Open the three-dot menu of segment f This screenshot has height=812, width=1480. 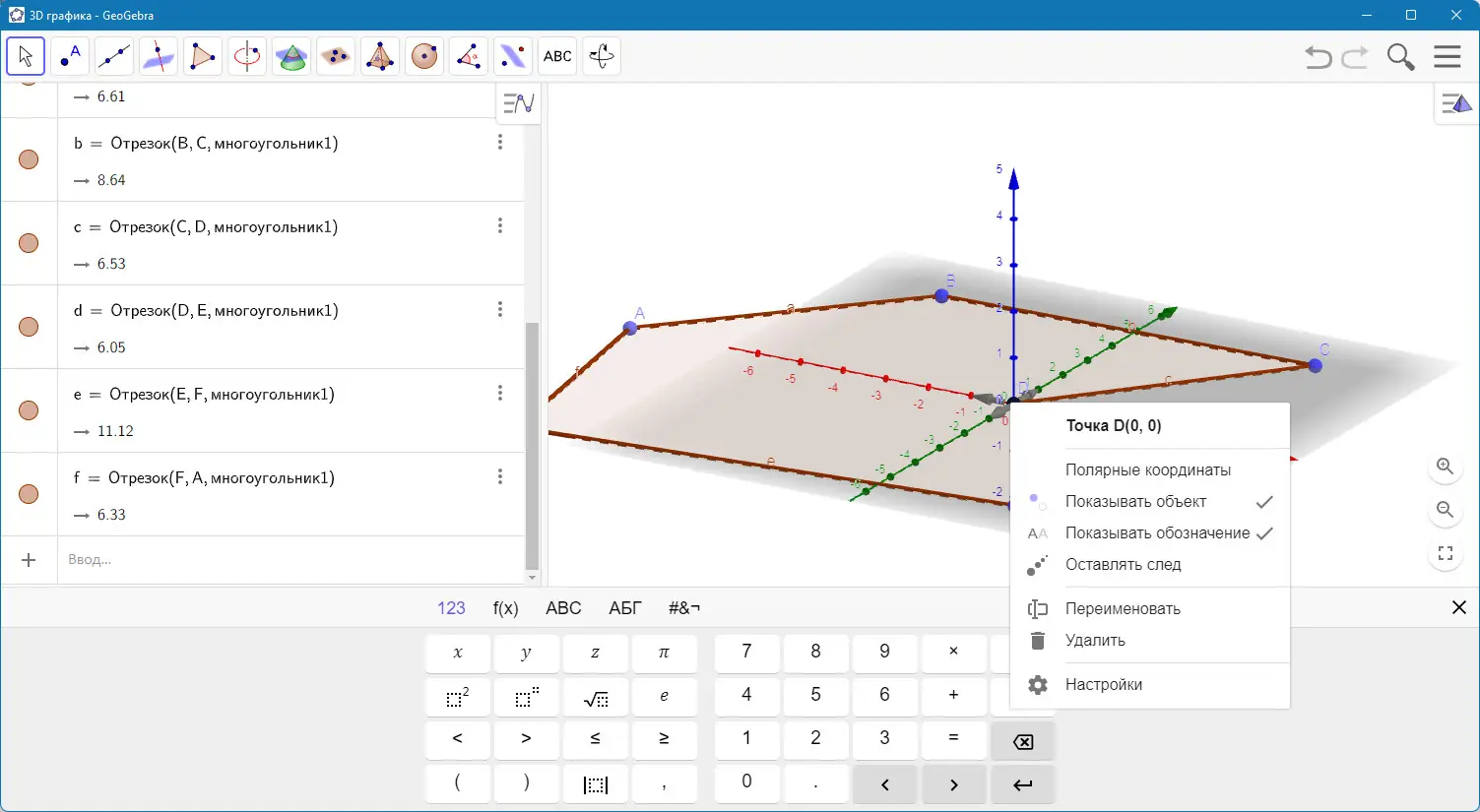pyautogui.click(x=500, y=476)
